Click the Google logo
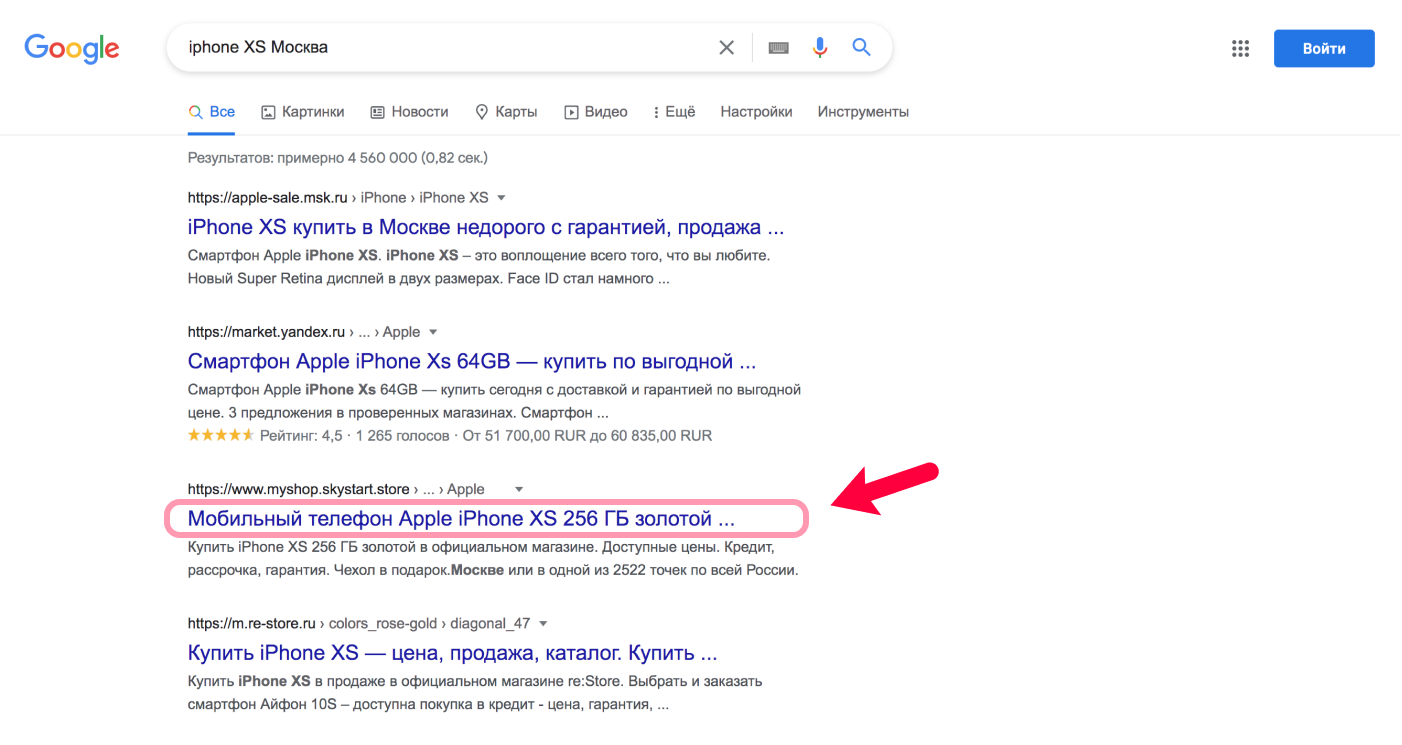 pyautogui.click(x=72, y=47)
